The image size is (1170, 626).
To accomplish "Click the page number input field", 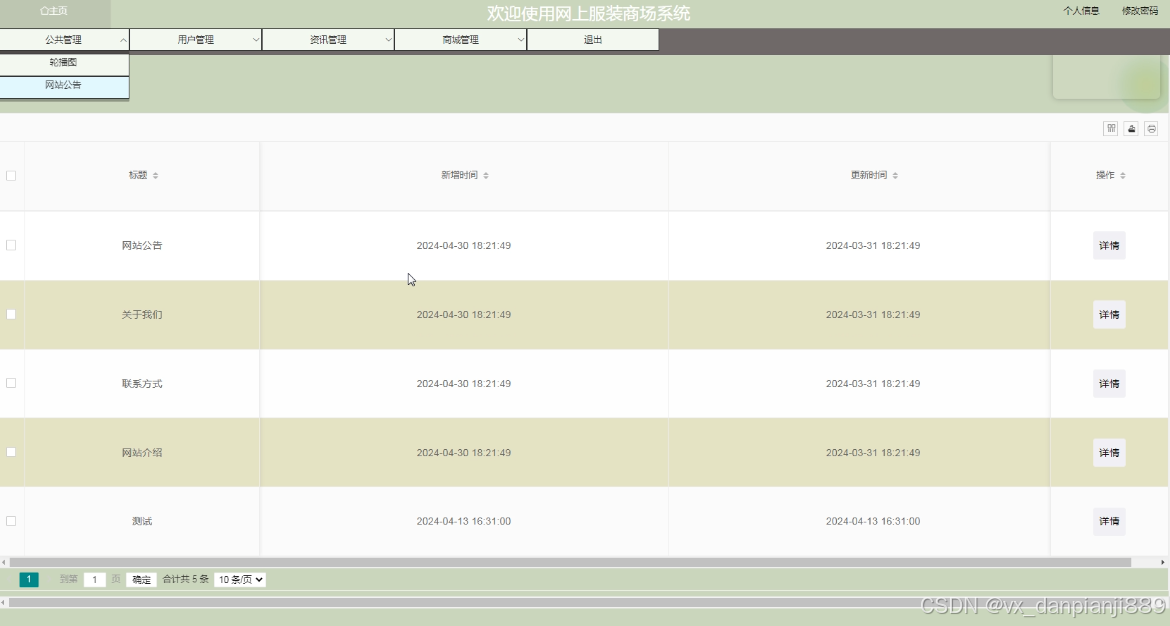I will pyautogui.click(x=95, y=579).
